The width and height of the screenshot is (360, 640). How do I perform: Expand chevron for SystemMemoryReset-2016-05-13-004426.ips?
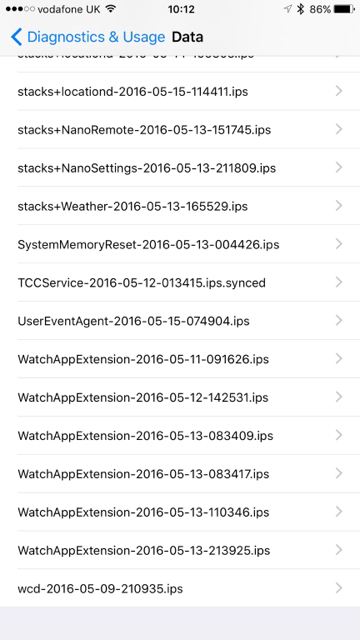(x=338, y=244)
